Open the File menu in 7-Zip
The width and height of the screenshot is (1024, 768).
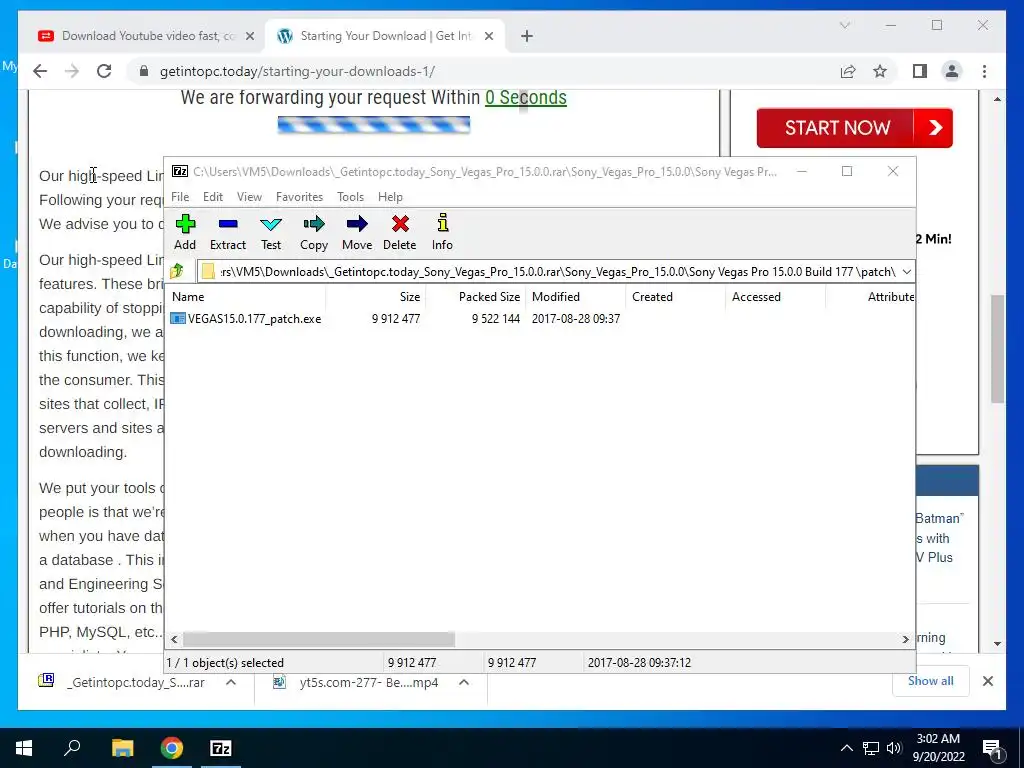(180, 197)
